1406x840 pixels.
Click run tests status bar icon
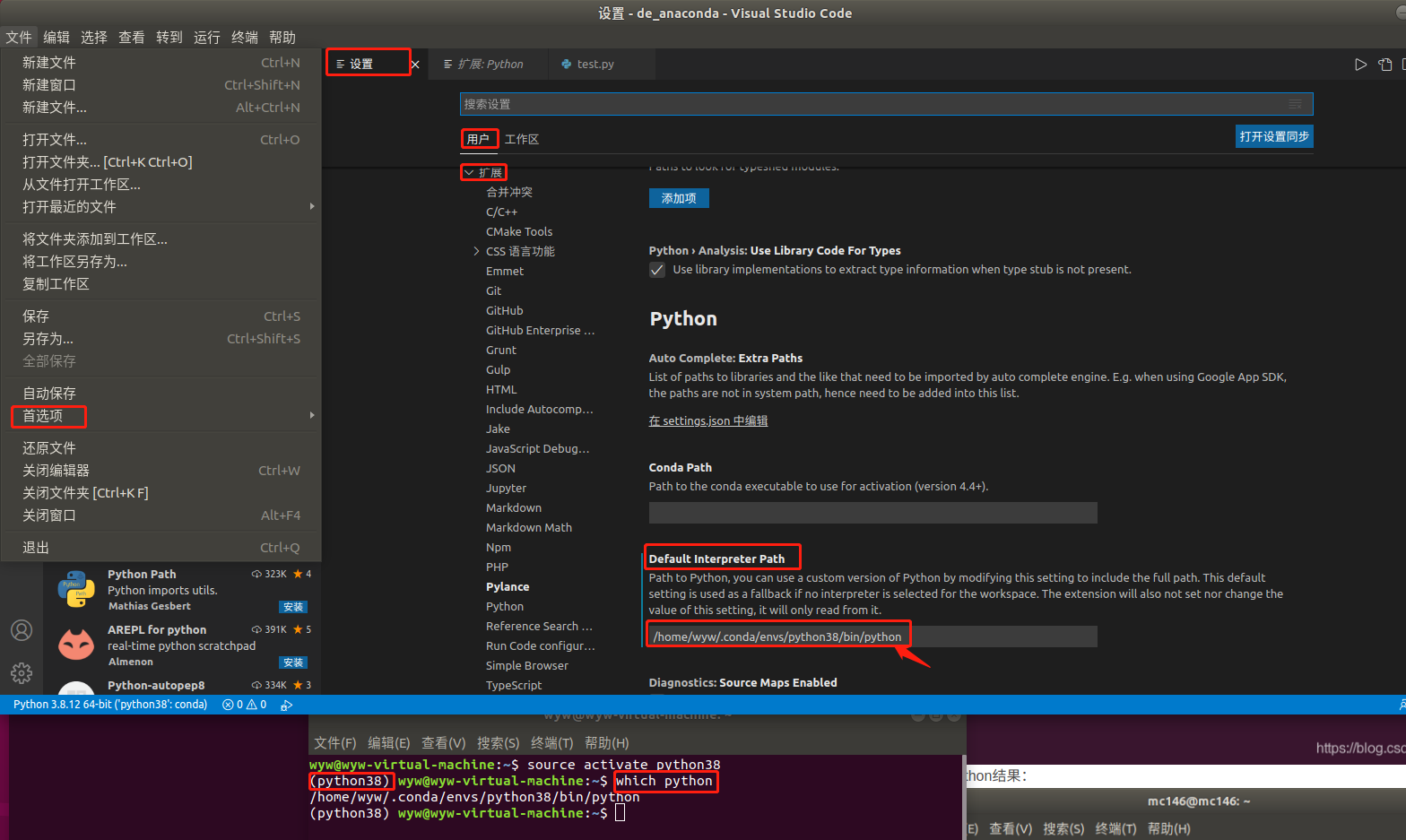[x=286, y=706]
